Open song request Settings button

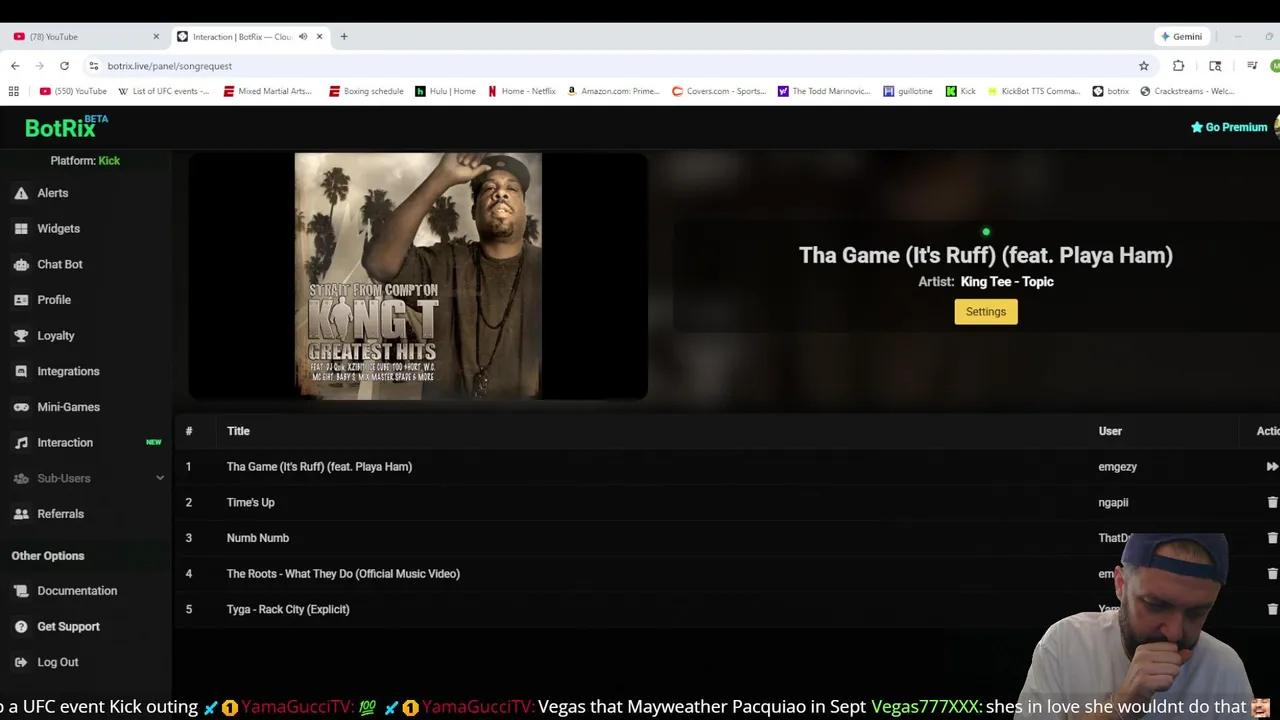click(x=985, y=312)
